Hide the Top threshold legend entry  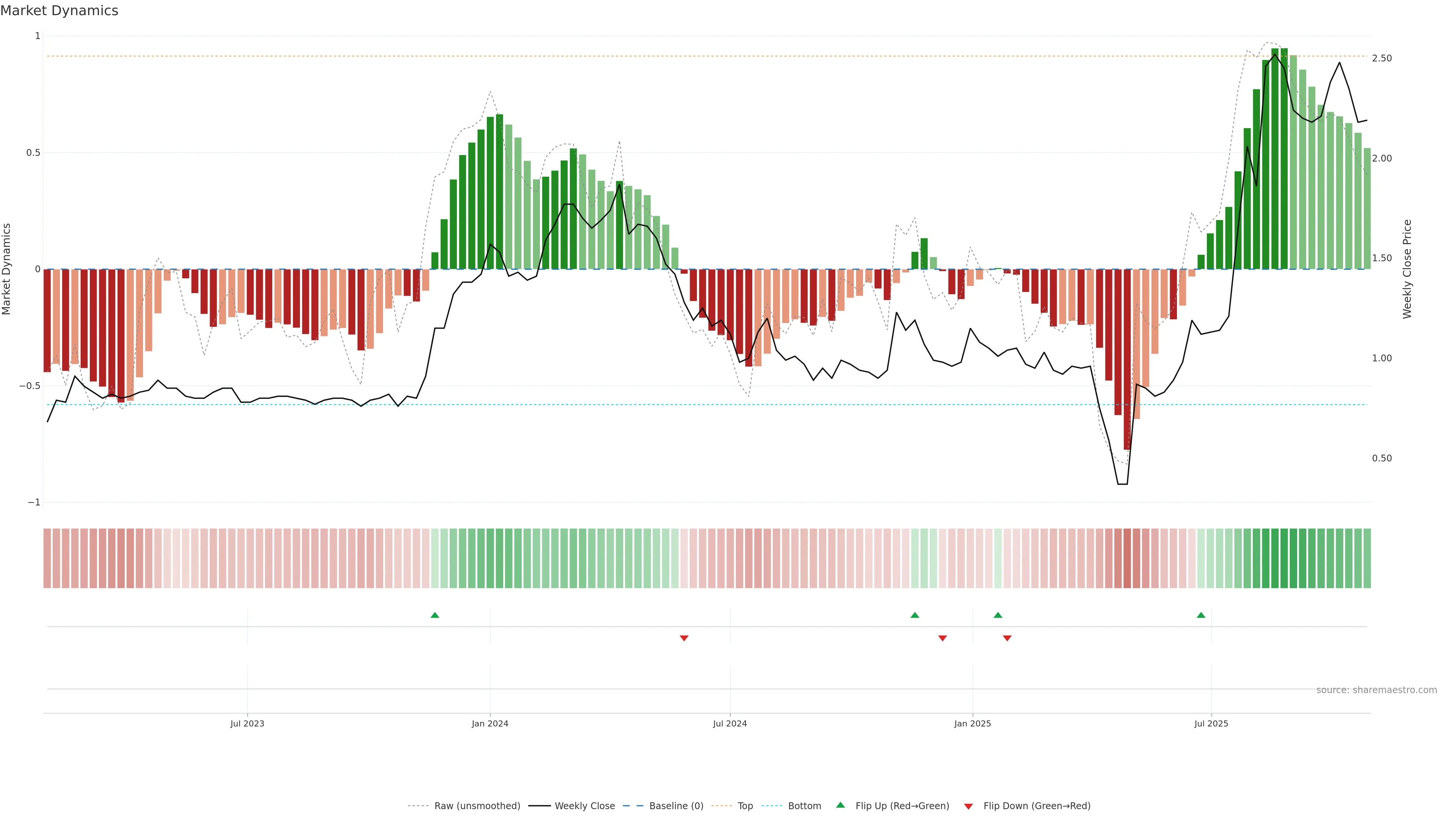[745, 806]
